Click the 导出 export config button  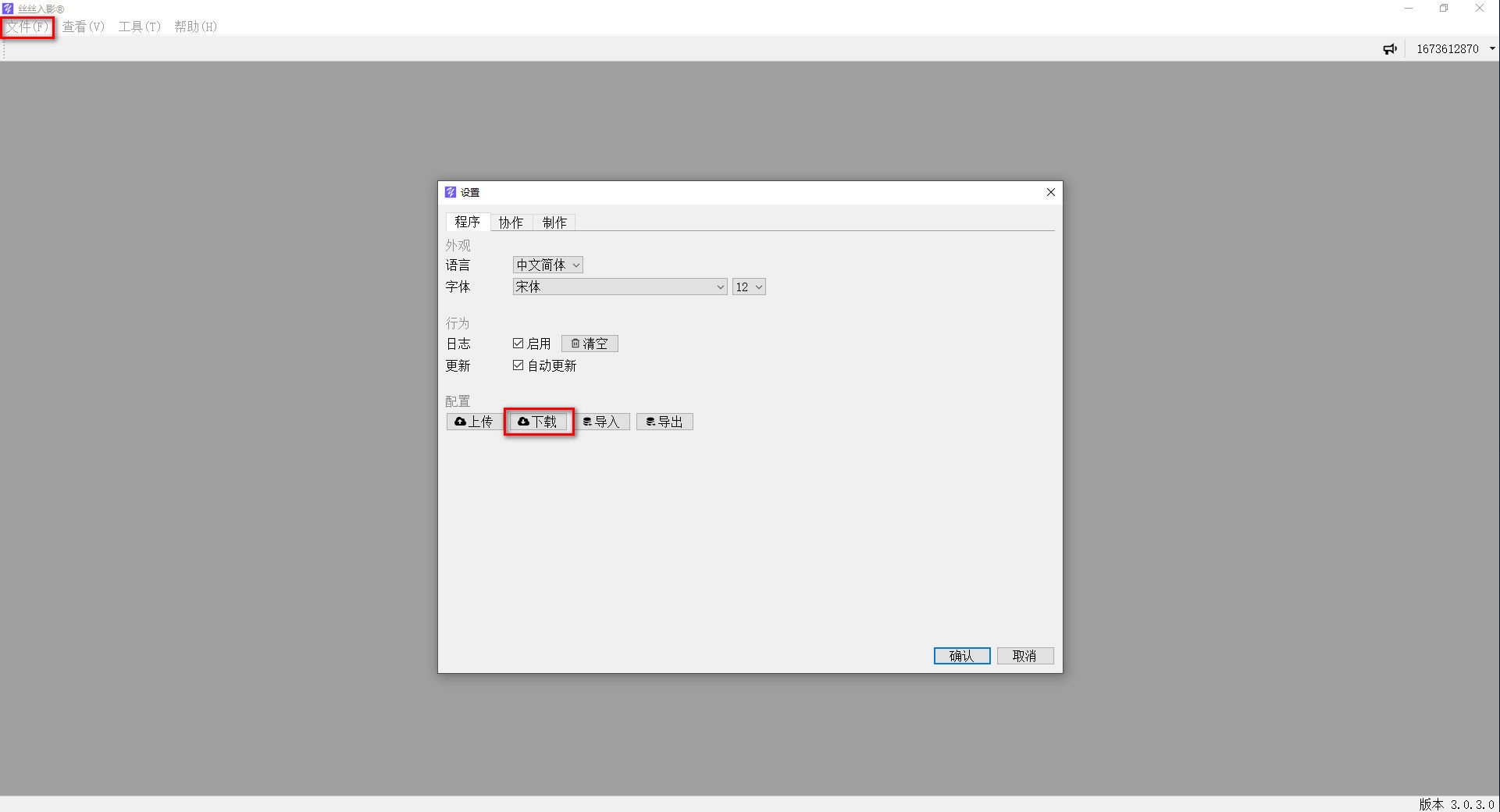point(664,422)
